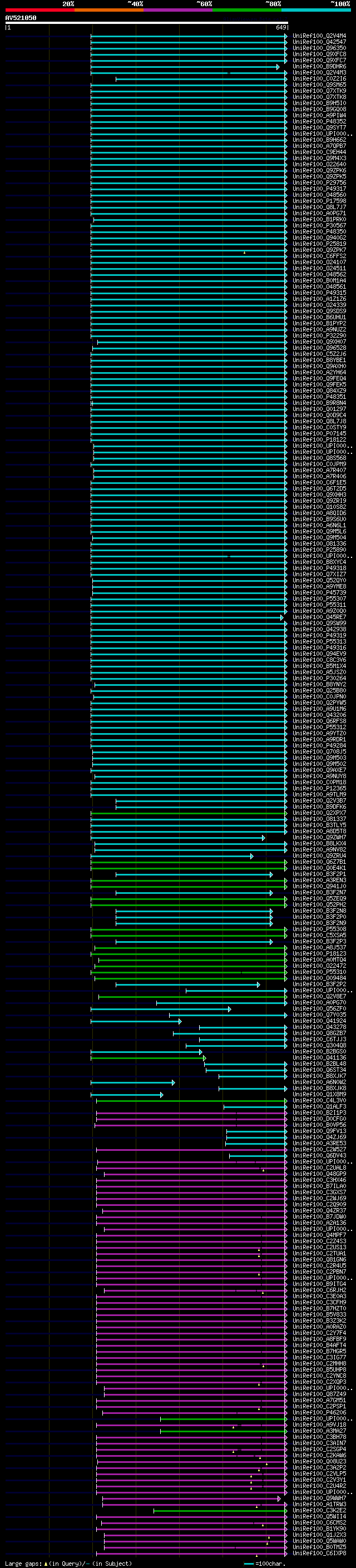Select the UniRef100_A9PIW4 label
Image resolution: width=356 pixels, height=1568 pixels.
pos(319,115)
